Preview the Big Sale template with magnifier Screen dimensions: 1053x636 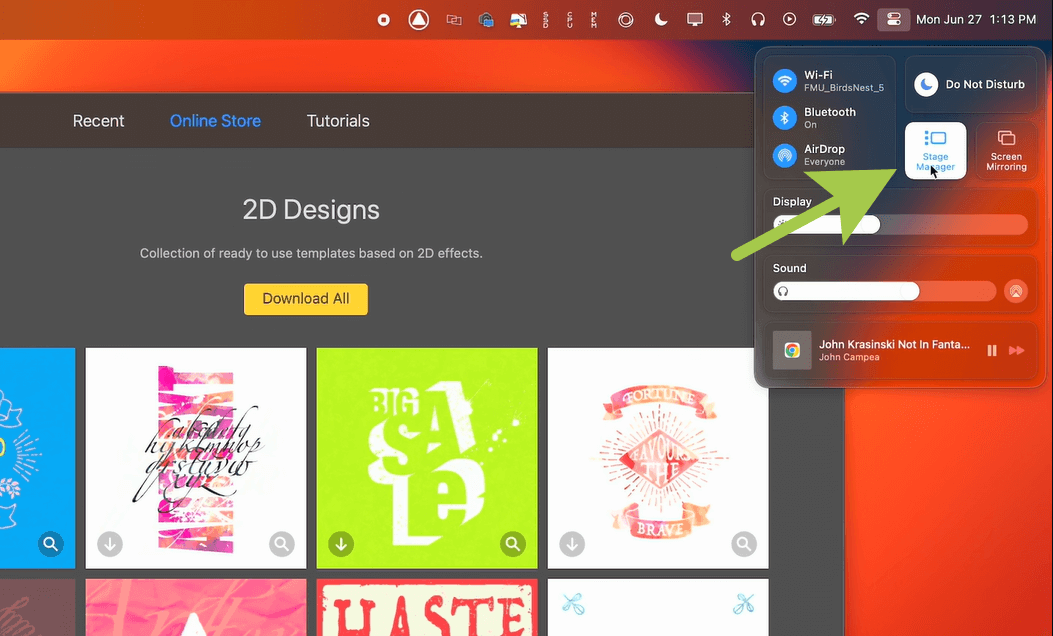tap(513, 544)
